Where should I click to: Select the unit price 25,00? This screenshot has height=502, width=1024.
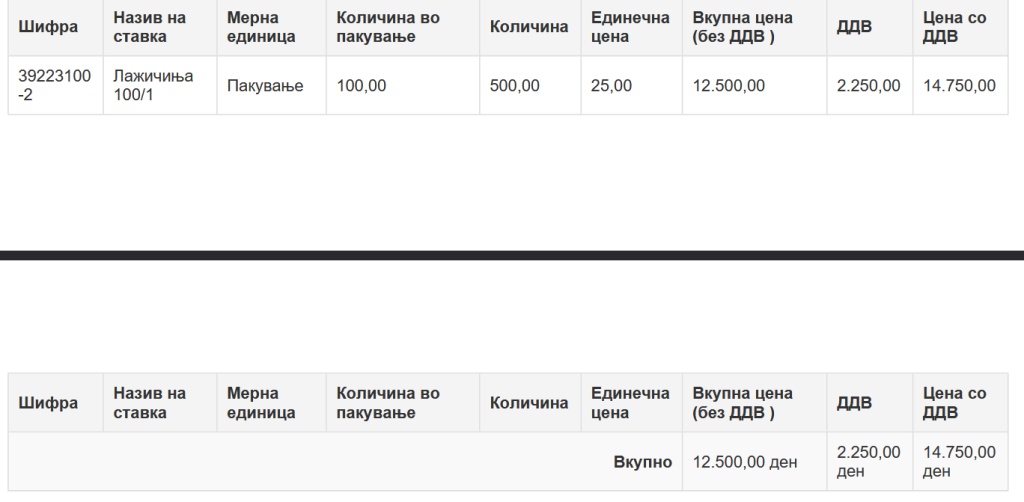(611, 86)
